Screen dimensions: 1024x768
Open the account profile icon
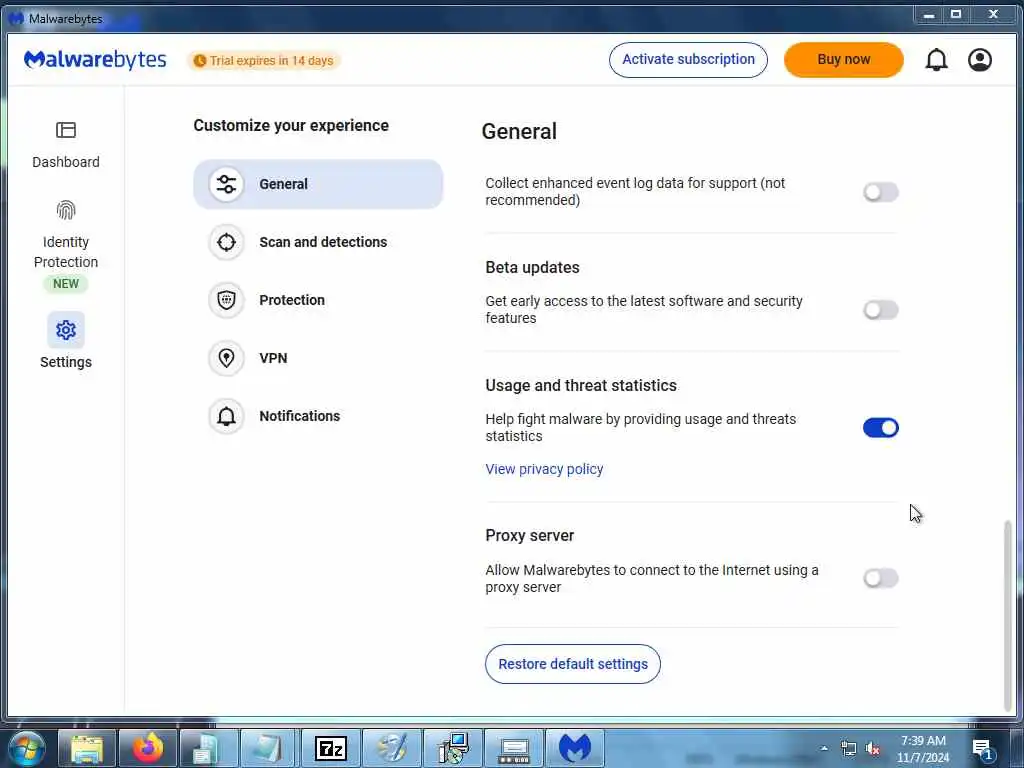coord(980,60)
